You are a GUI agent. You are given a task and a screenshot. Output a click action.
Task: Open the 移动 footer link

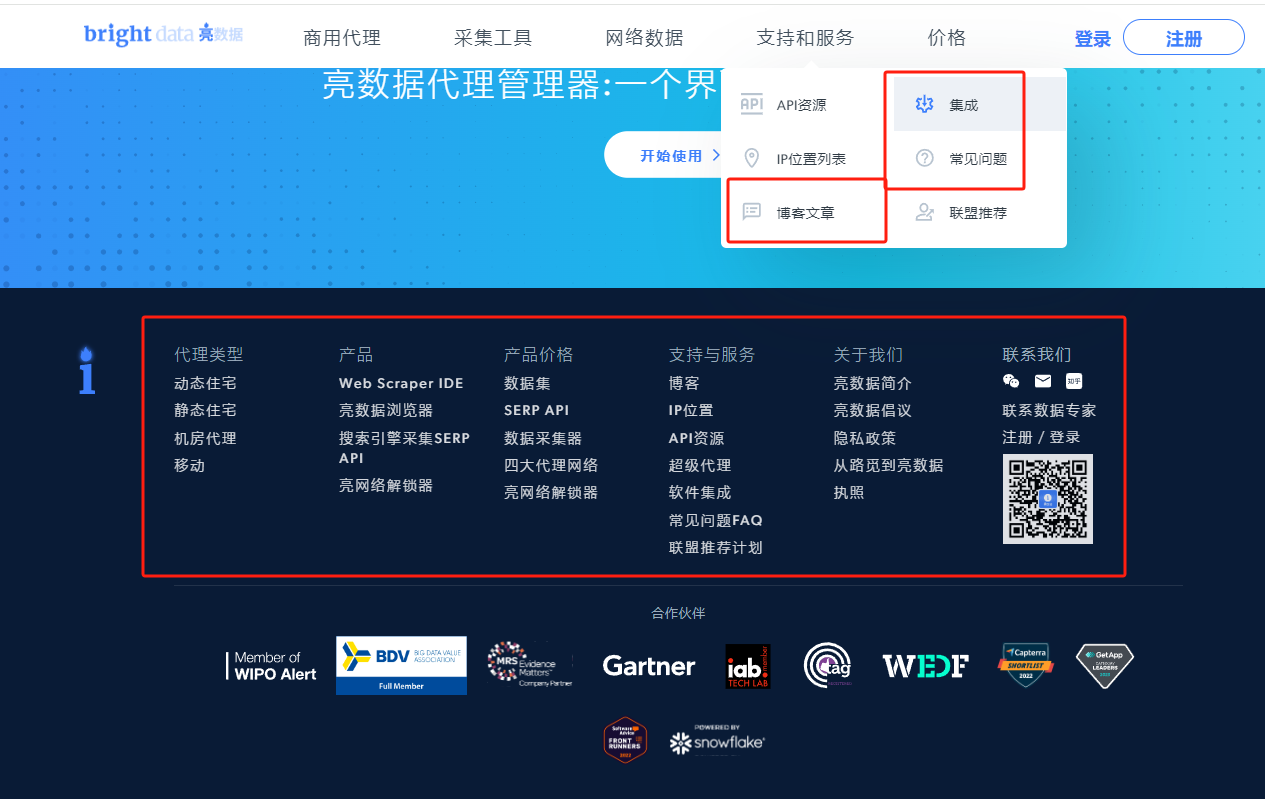(189, 465)
